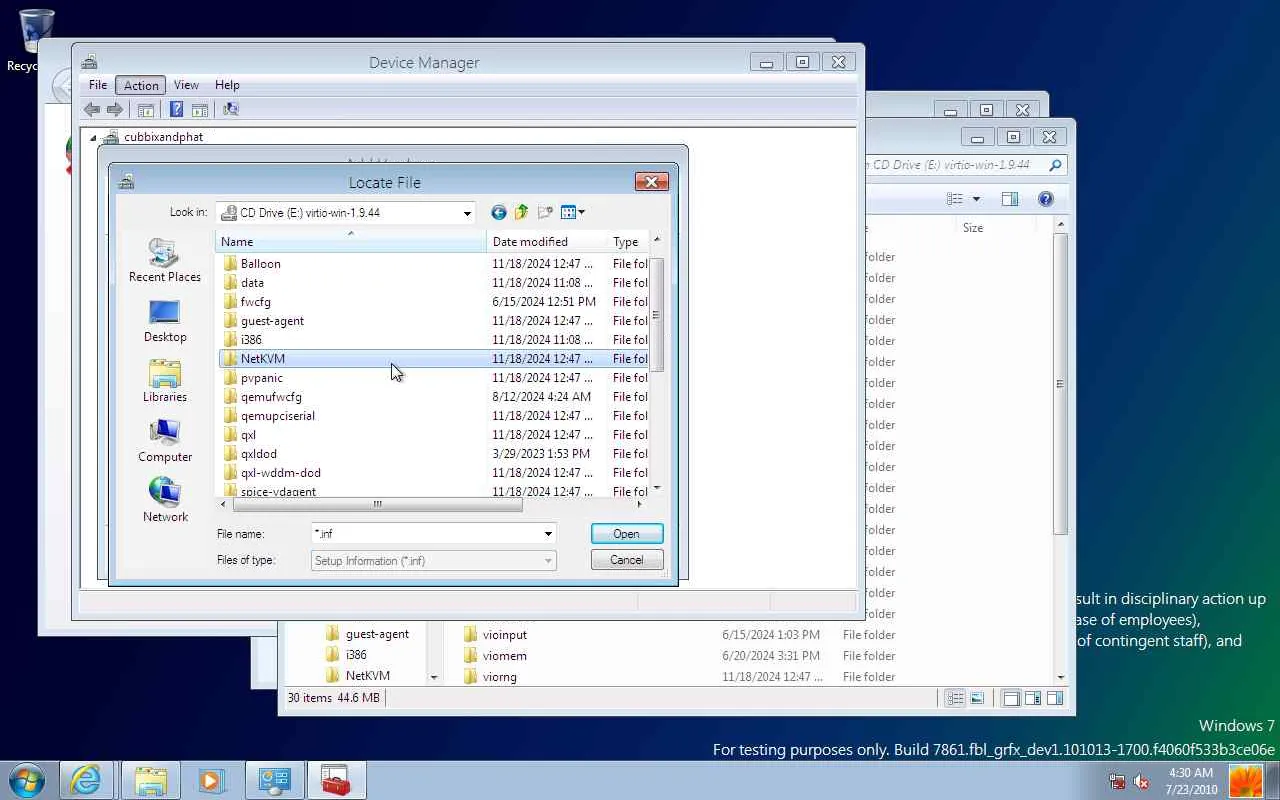
Task: Open the View menu in Device Manager
Action: click(x=186, y=85)
